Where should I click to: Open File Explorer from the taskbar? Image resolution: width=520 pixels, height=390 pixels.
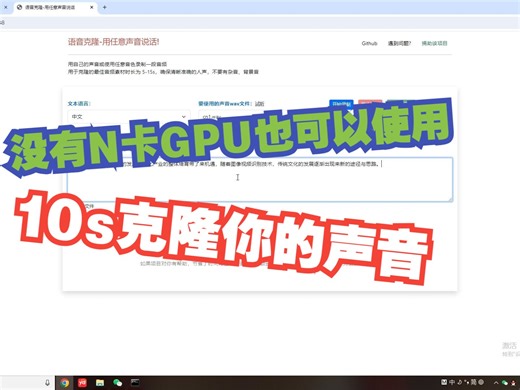100,383
